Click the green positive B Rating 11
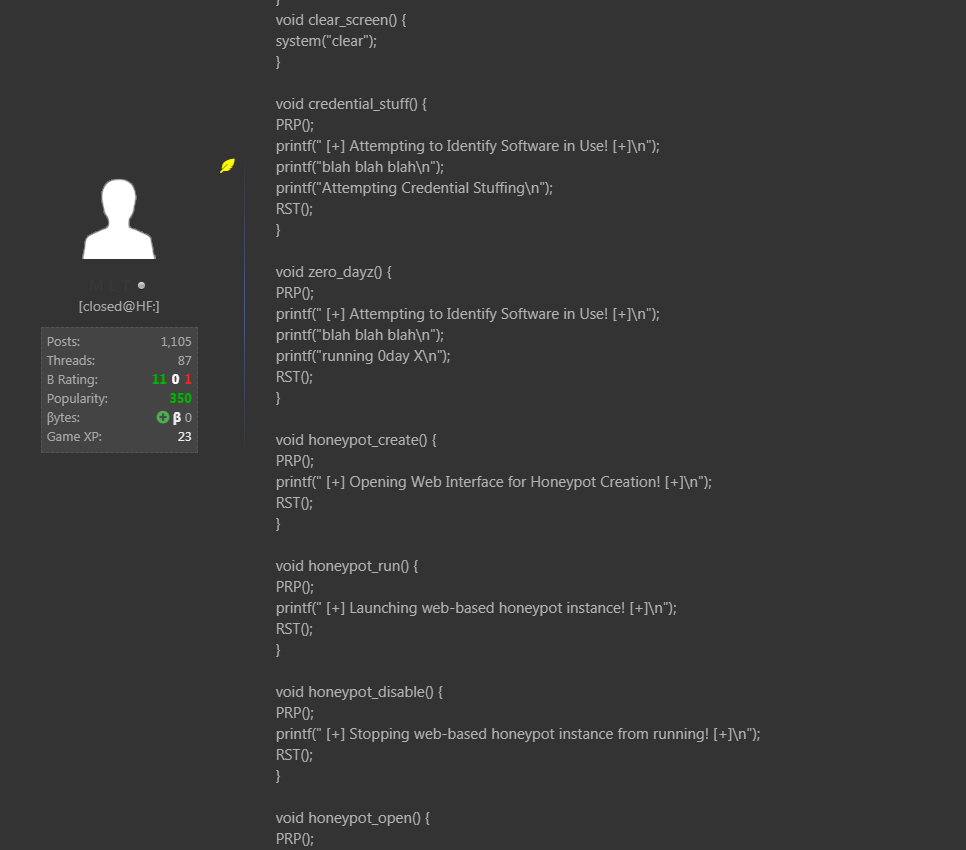Viewport: 966px width, 850px height. tap(159, 380)
